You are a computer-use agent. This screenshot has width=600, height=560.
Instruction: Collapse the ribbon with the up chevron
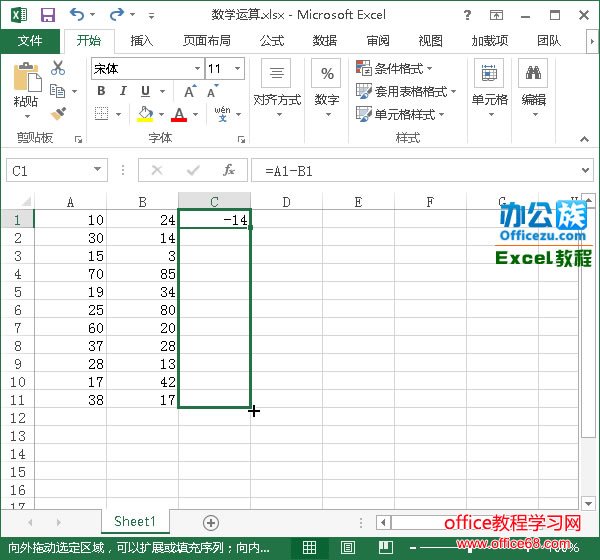(584, 139)
